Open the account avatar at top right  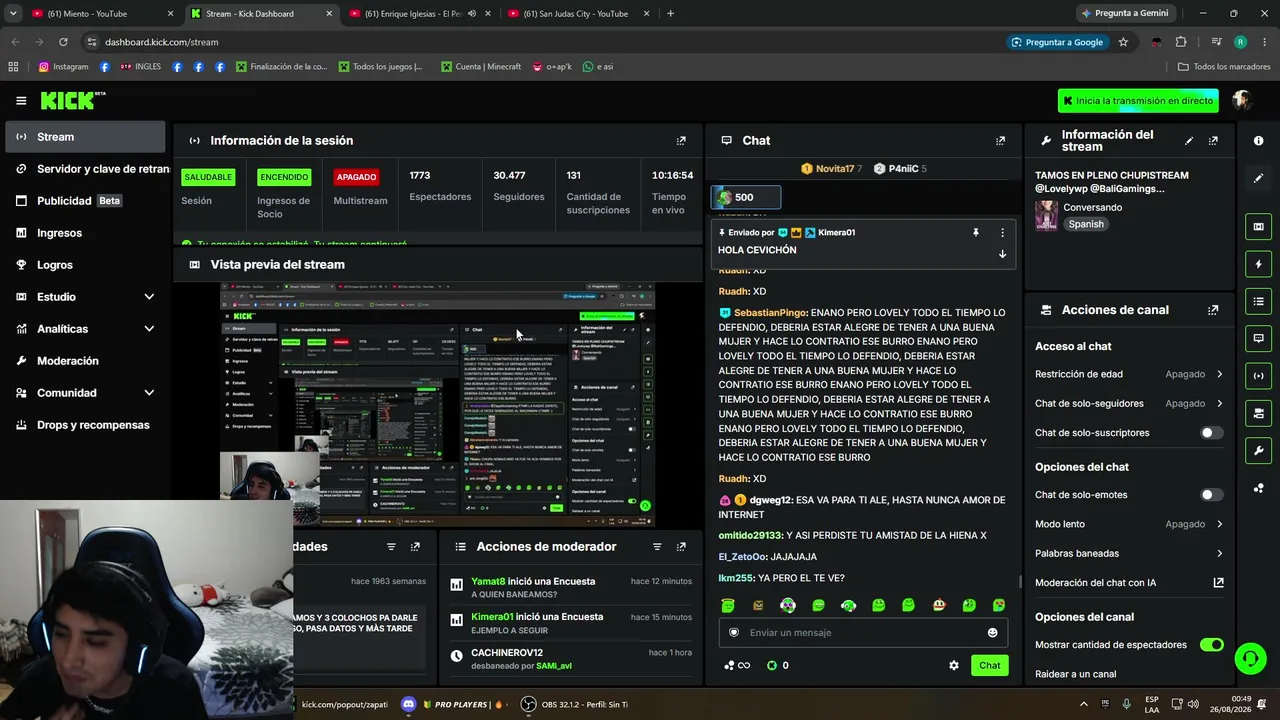pos(1242,100)
